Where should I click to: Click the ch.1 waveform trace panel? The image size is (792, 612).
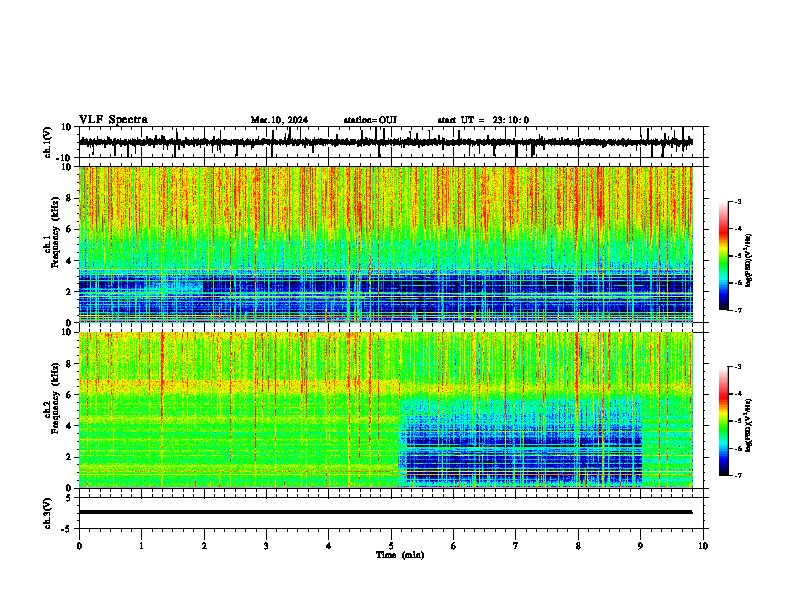393,142
